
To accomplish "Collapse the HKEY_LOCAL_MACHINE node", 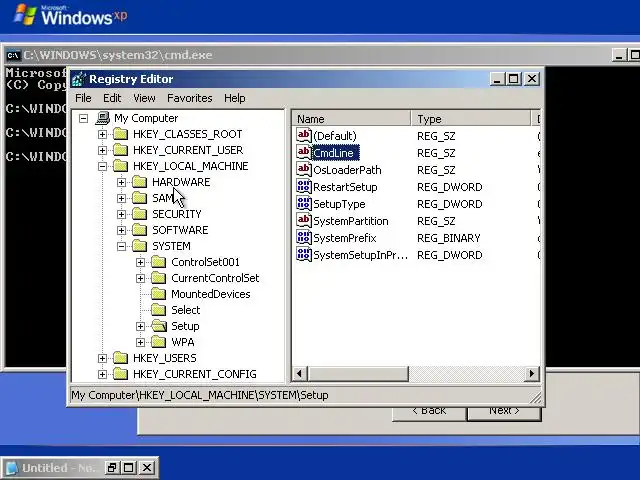I will pyautogui.click(x=102, y=166).
